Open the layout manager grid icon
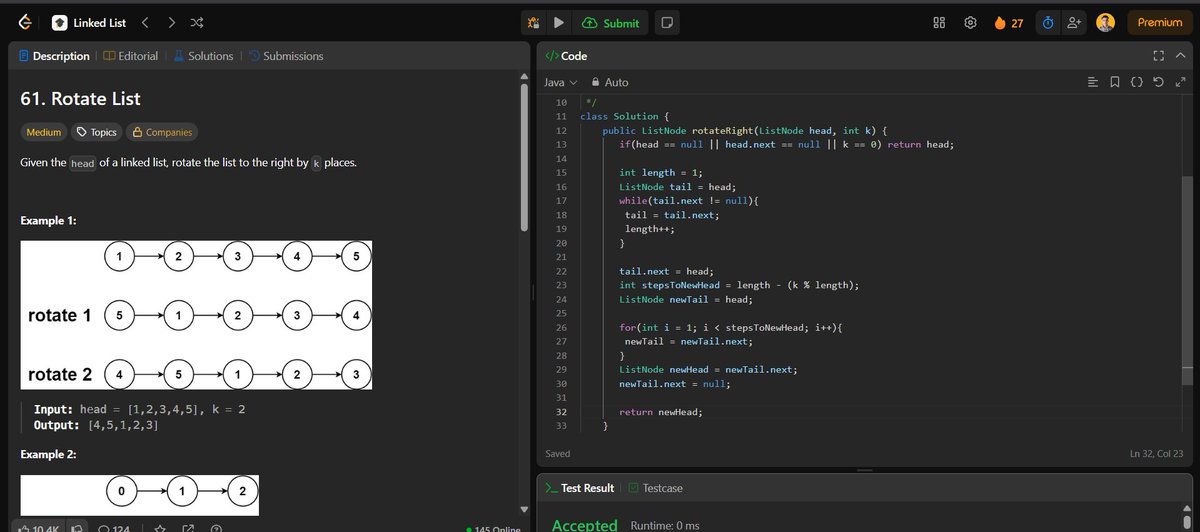The width and height of the screenshot is (1200, 532). point(939,22)
